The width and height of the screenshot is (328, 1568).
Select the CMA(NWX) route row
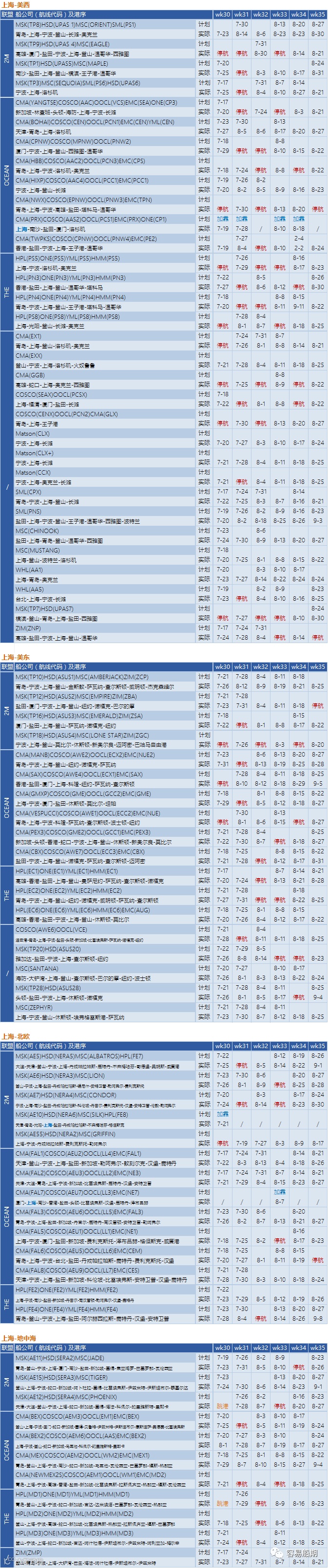pos(83,200)
